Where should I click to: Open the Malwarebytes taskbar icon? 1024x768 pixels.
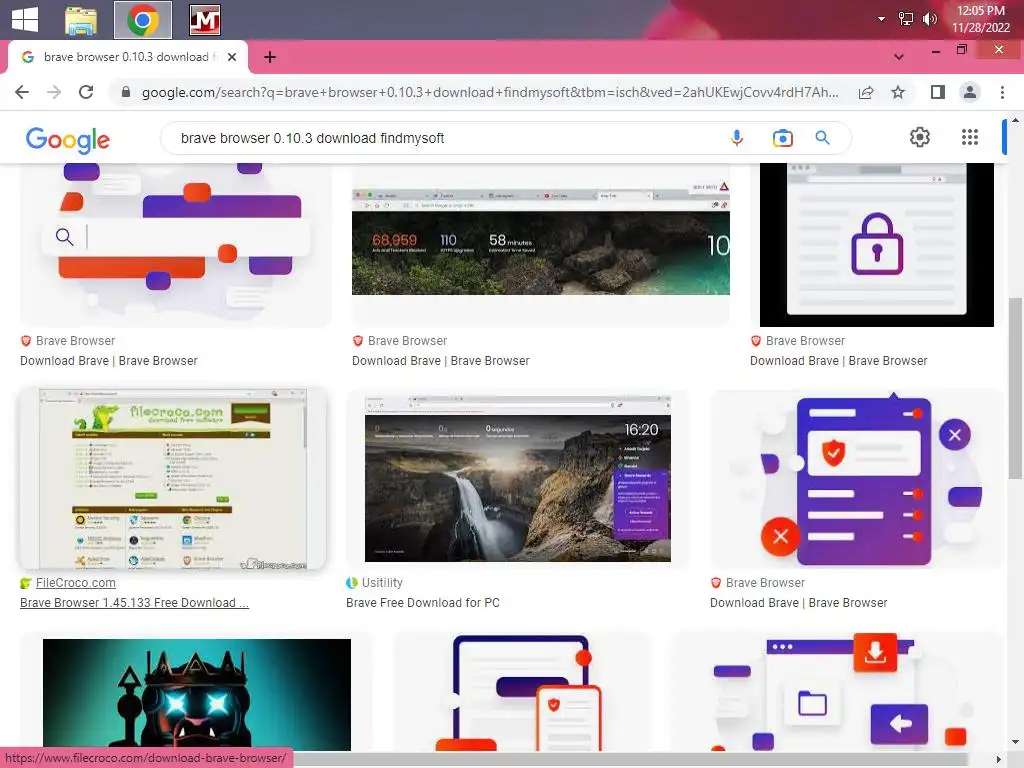[204, 20]
